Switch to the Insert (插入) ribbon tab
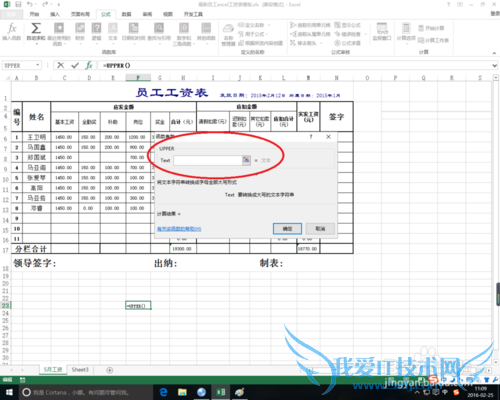This screenshot has width=500, height=400. tap(55, 14)
